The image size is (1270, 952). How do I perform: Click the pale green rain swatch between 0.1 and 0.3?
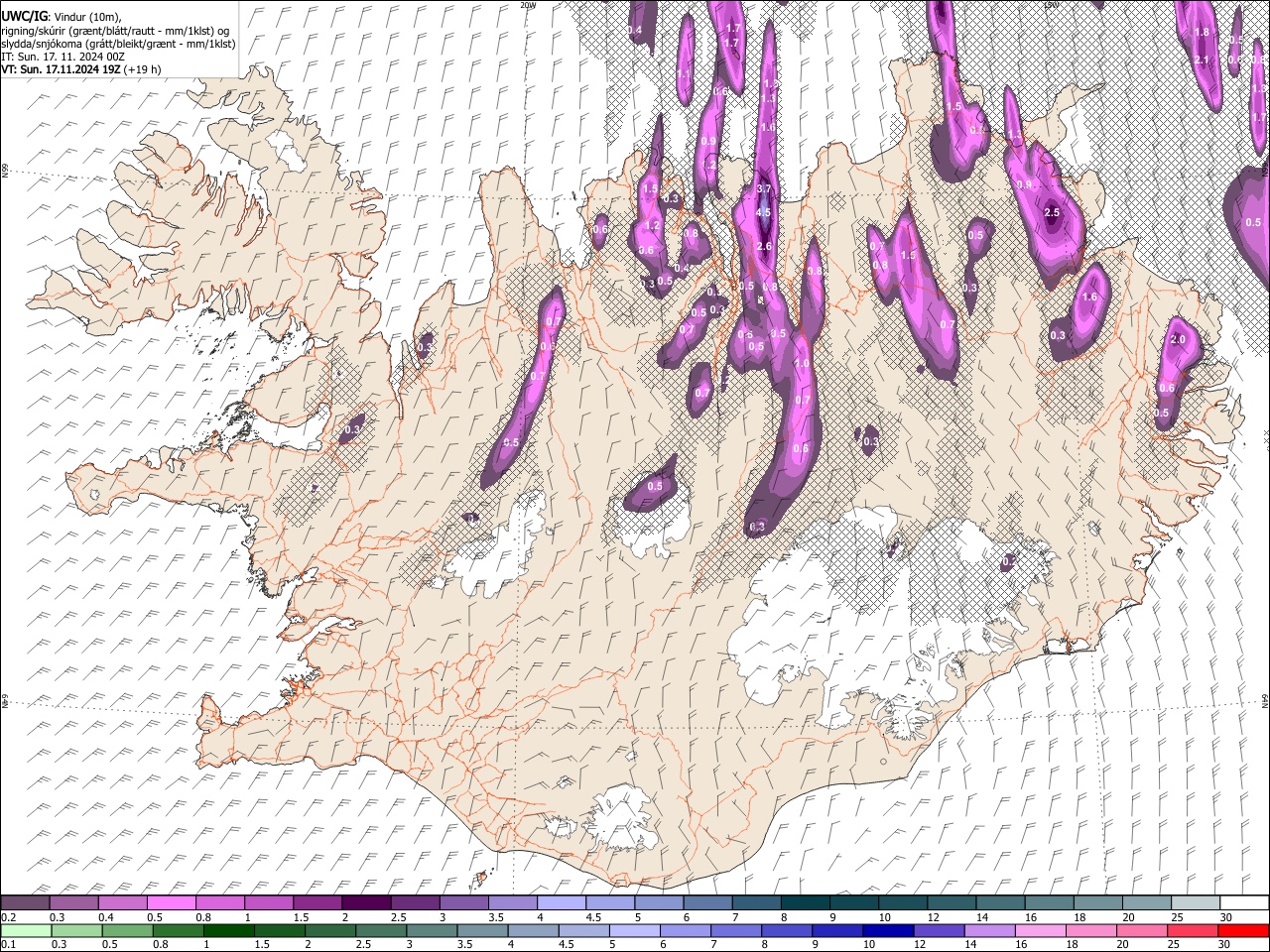(x=26, y=930)
